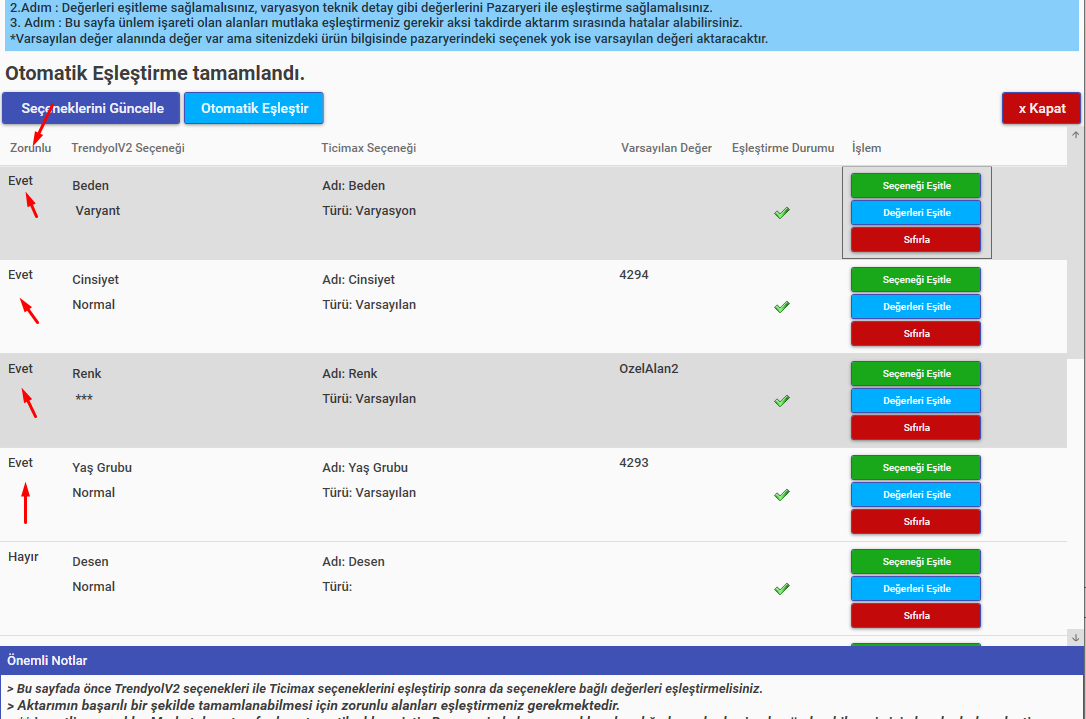This screenshot has height=719, width=1086.
Task: Click Değerleri Eşitle in Desen row
Action: coord(916,589)
